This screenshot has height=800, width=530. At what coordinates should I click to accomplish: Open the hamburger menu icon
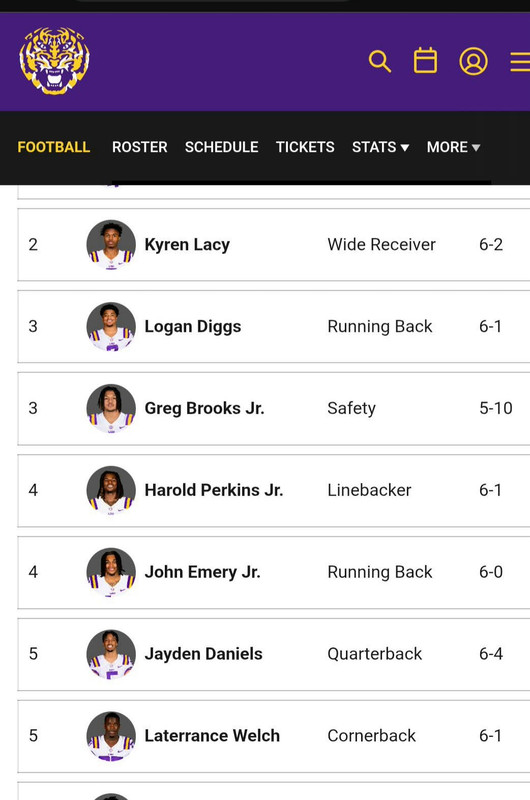(520, 62)
